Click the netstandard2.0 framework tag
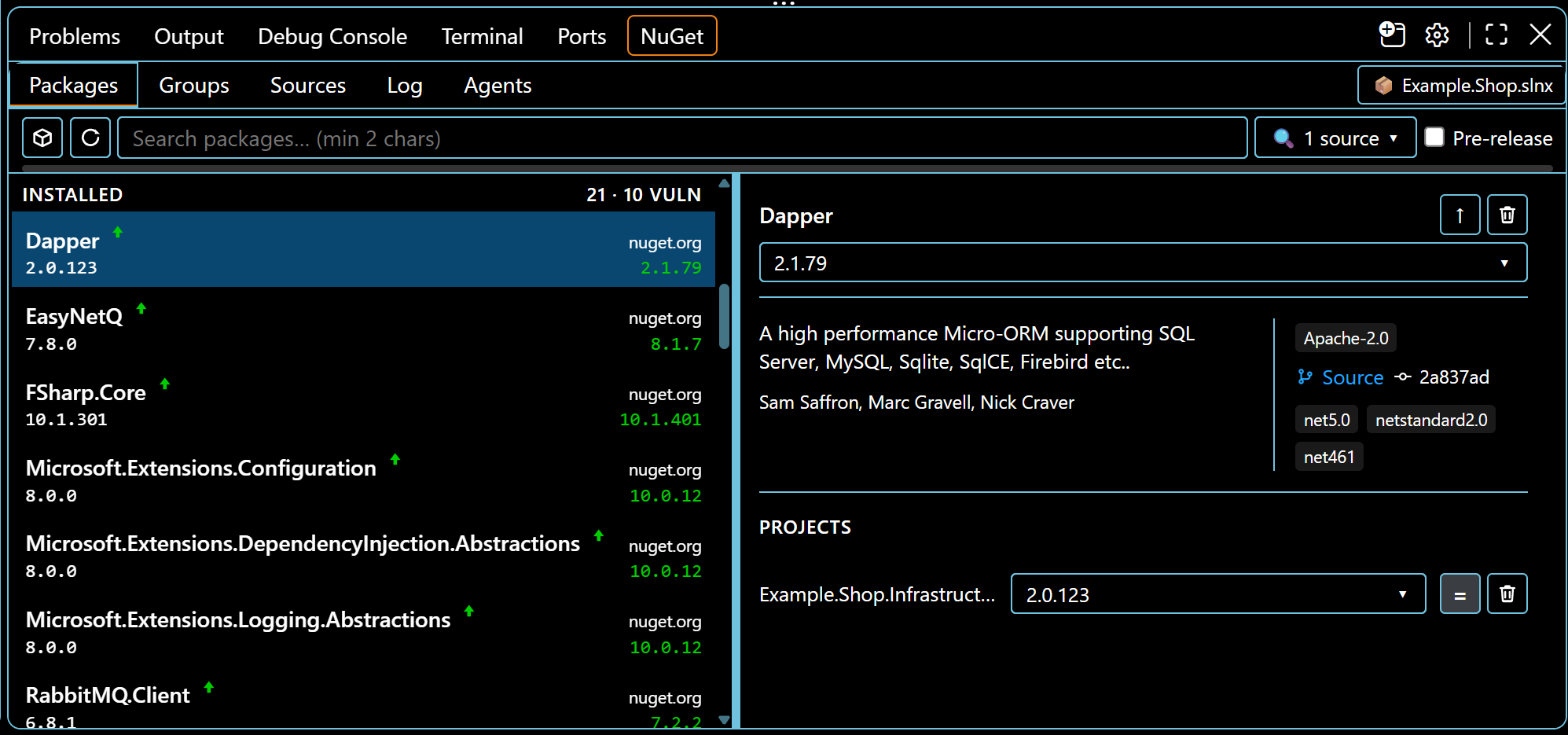This screenshot has width=1568, height=735. tap(1431, 420)
